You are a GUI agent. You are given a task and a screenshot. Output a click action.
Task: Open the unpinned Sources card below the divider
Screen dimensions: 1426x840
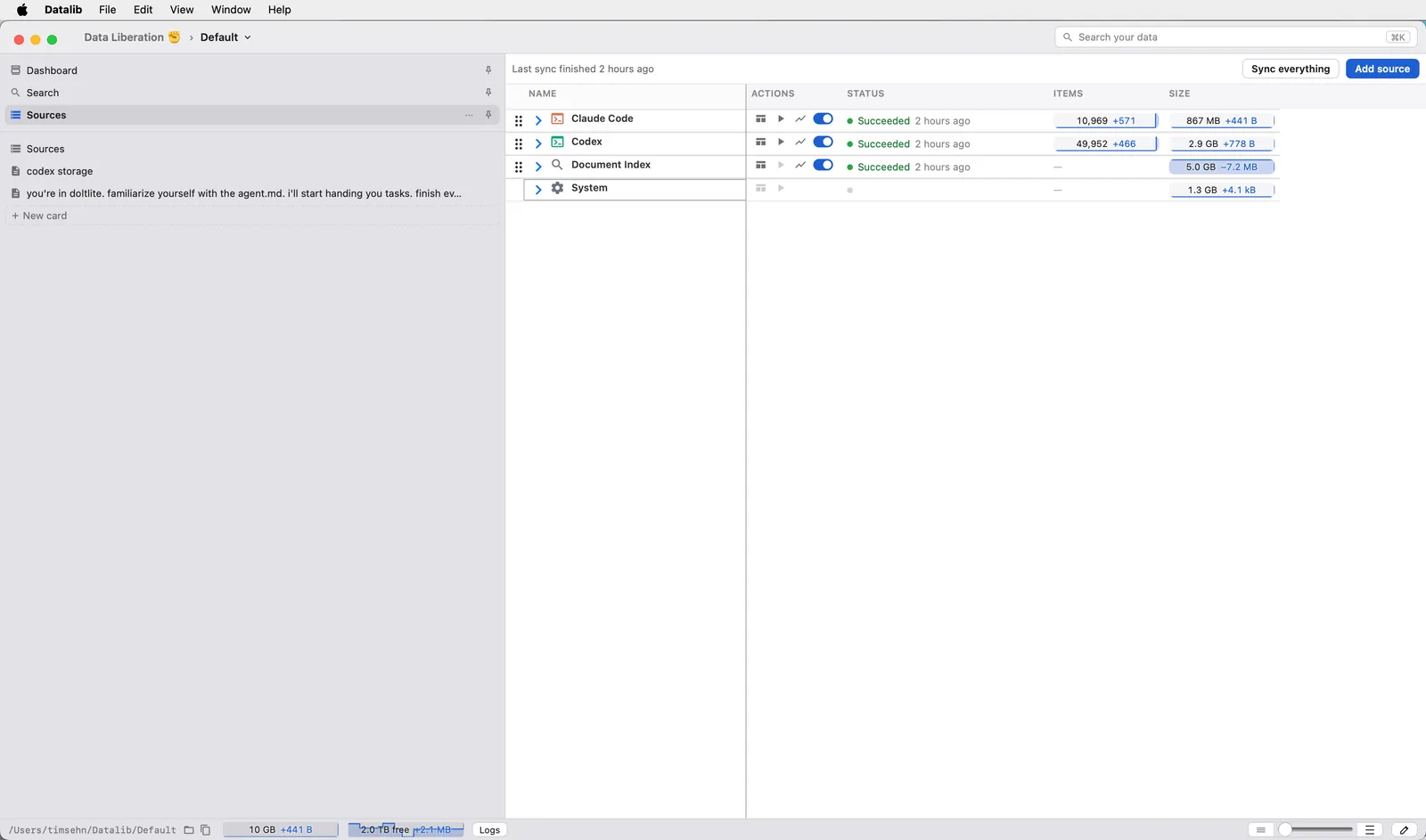point(252,149)
